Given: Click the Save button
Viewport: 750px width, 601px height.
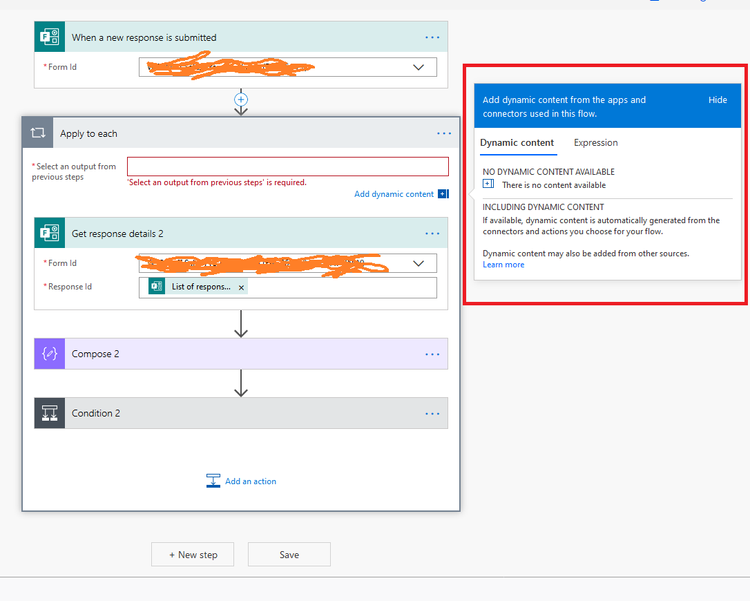Looking at the screenshot, I should pyautogui.click(x=289, y=555).
